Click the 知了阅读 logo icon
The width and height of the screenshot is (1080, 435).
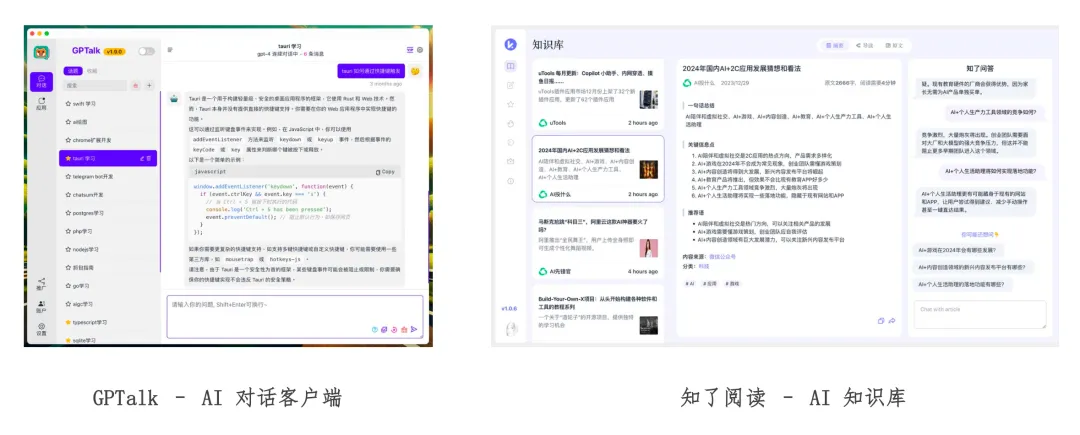pyautogui.click(x=510, y=44)
